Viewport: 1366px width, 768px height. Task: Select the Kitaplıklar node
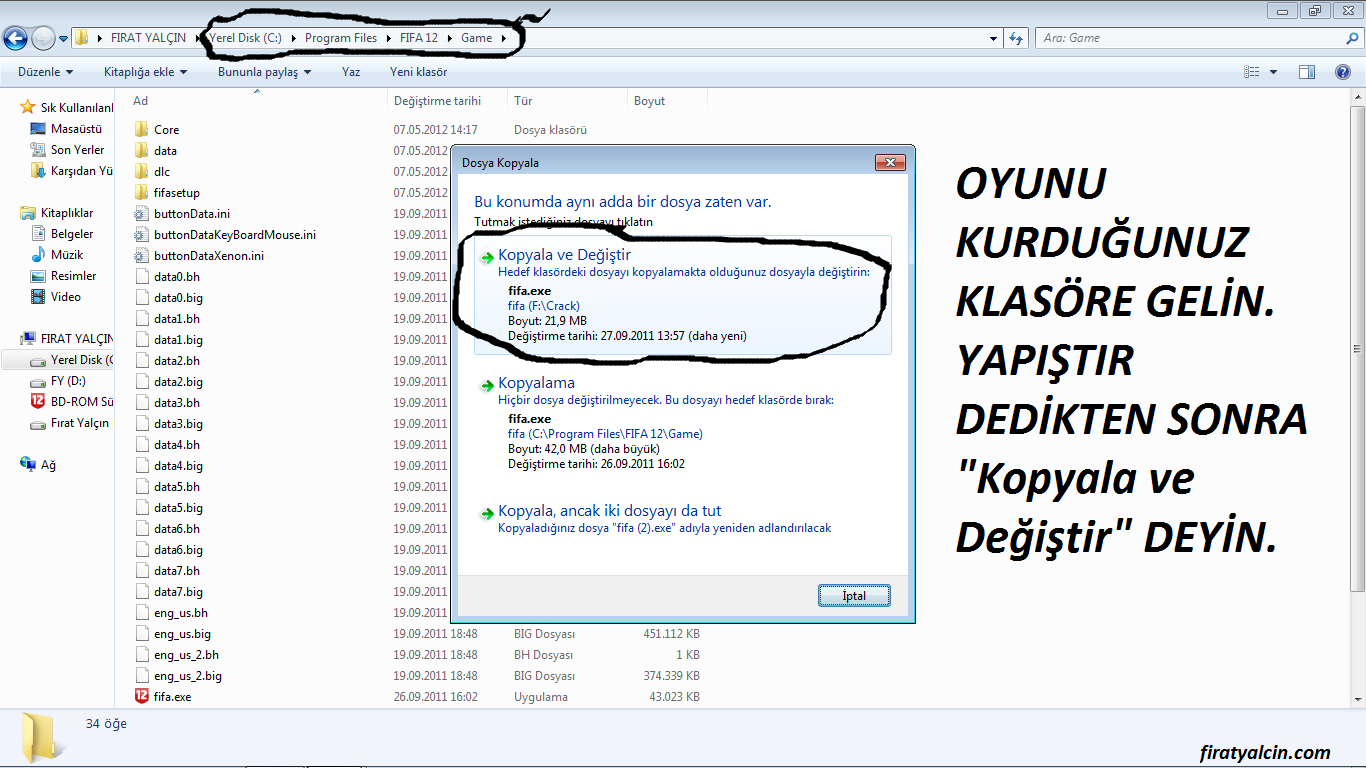67,213
